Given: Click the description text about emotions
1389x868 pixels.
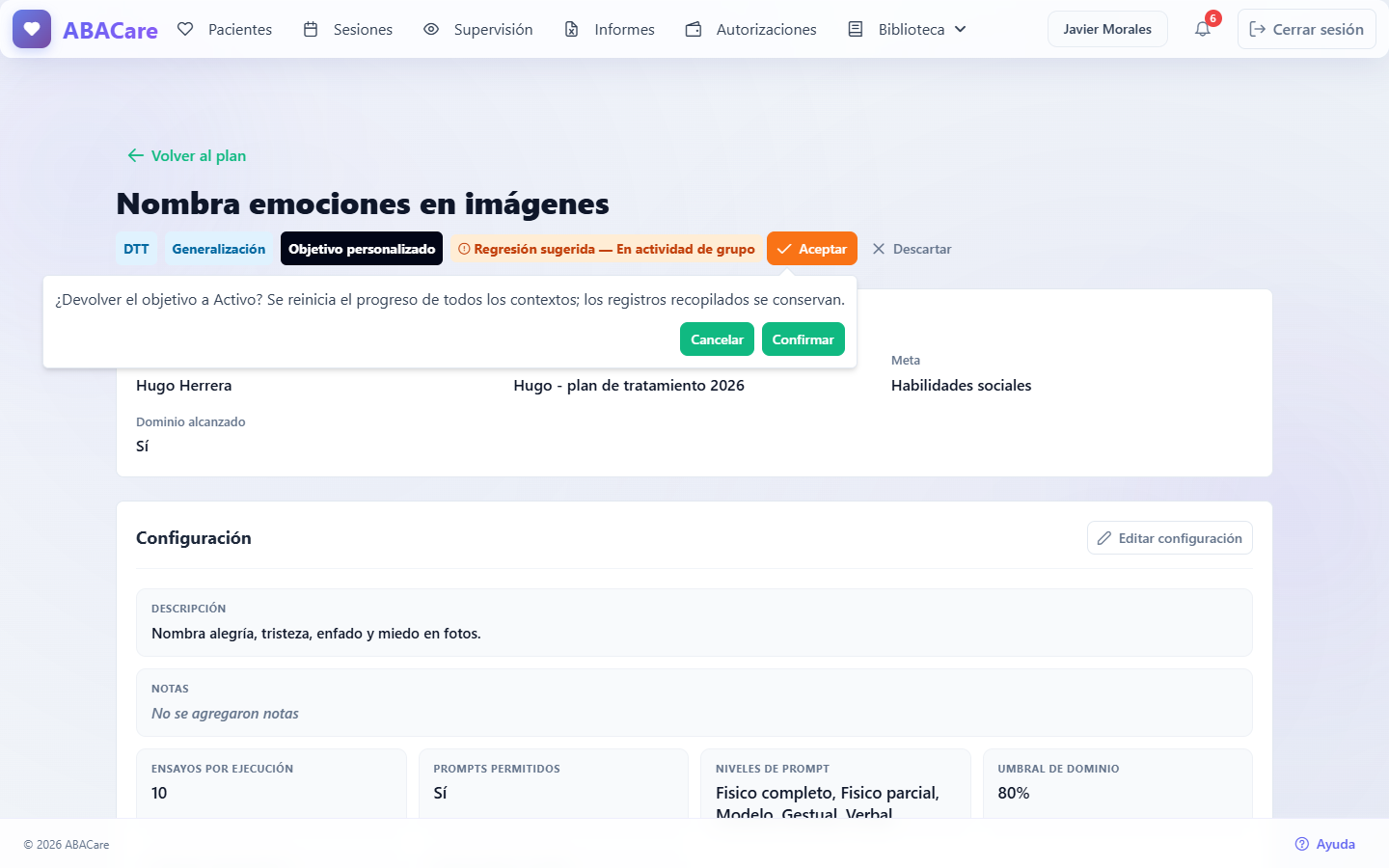Looking at the screenshot, I should pyautogui.click(x=316, y=634).
